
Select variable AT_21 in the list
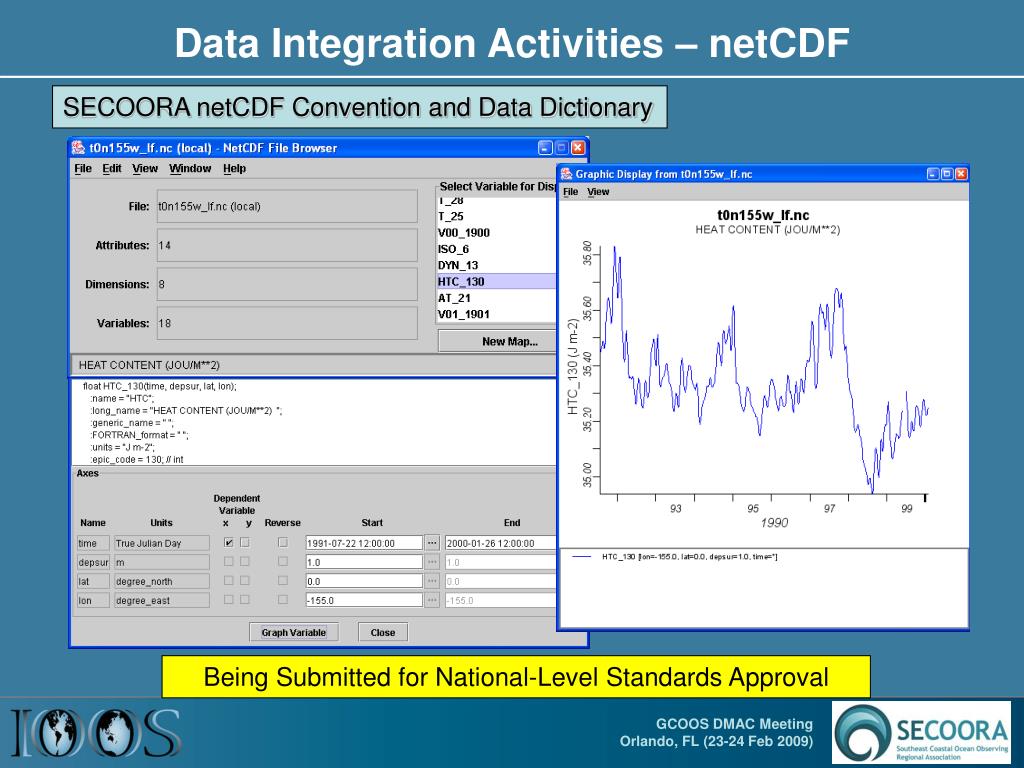tap(496, 298)
